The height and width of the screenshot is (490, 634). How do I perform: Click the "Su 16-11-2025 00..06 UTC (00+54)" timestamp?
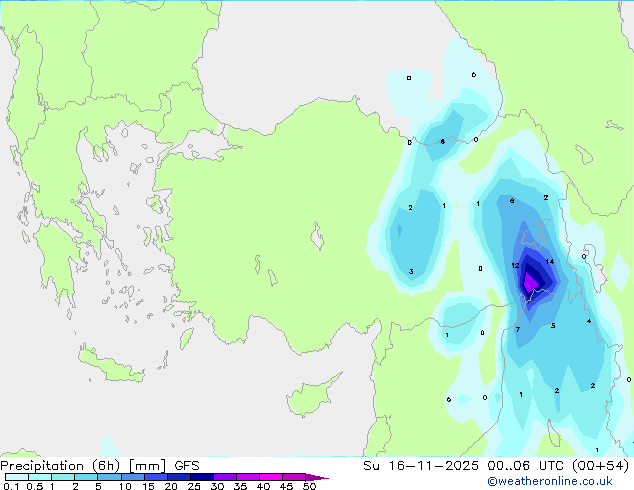tap(496, 466)
